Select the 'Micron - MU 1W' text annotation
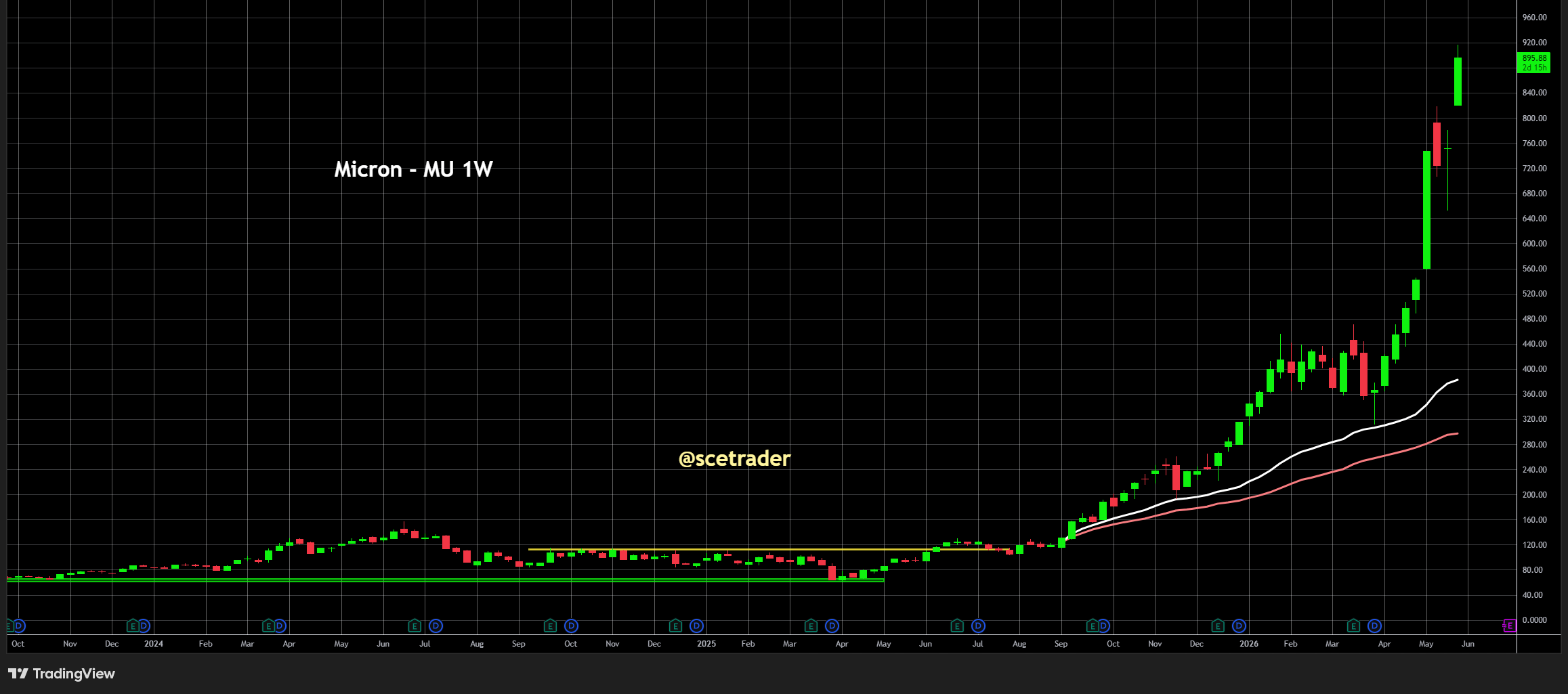Viewport: 1568px width, 694px height. pos(413,169)
